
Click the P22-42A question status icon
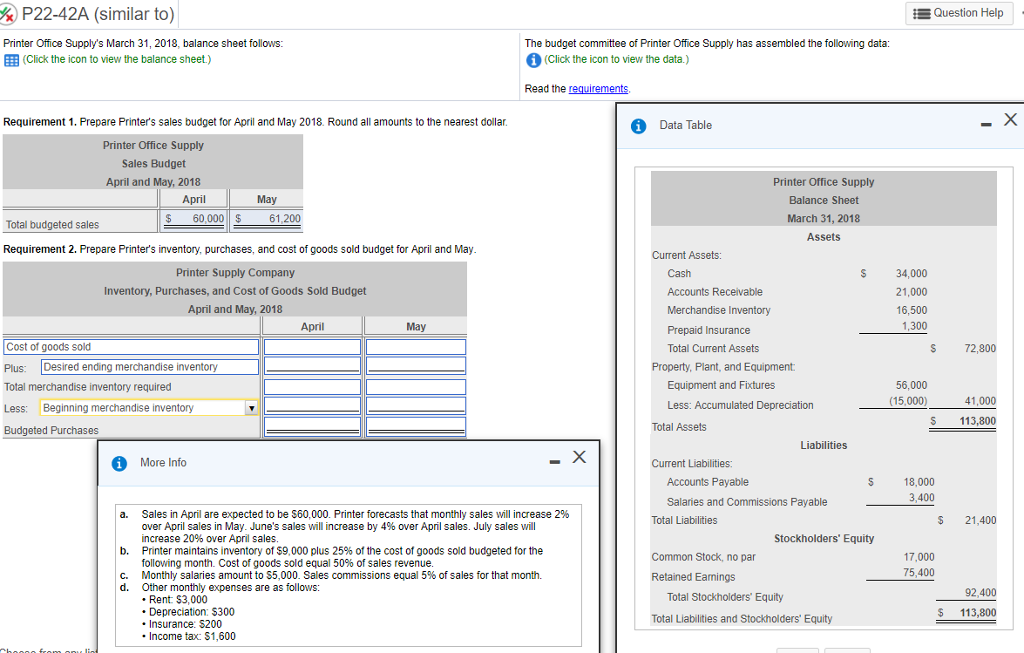[x=8, y=14]
